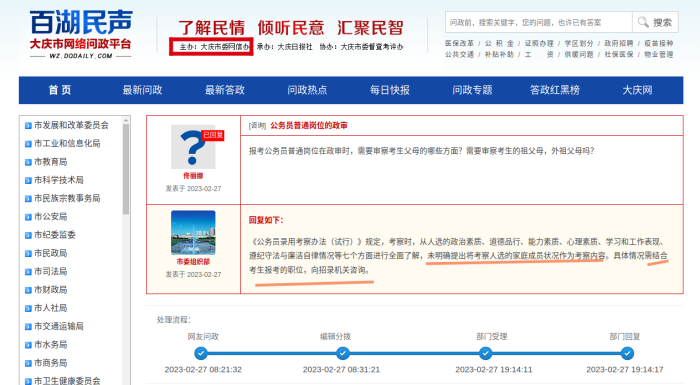
Task: Click the 公共交通 hot keyword link
Action: [459, 54]
